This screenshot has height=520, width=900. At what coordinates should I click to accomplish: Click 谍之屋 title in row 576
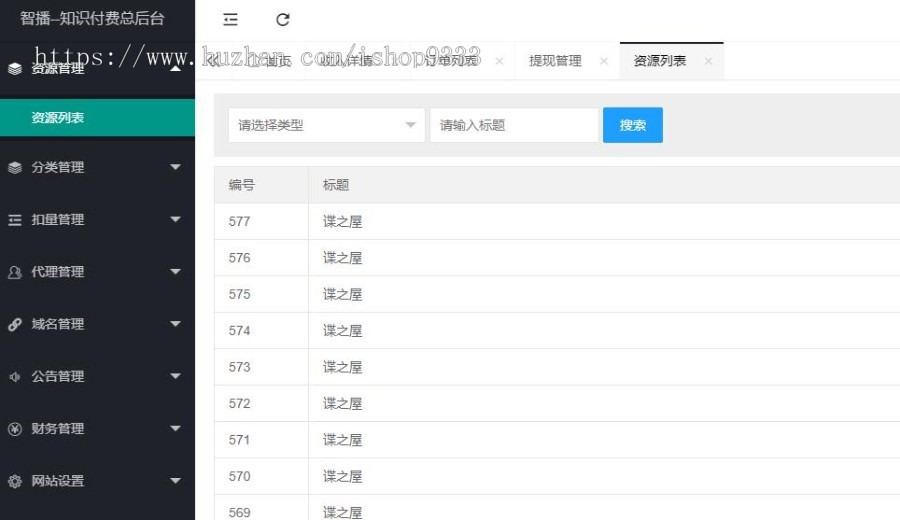click(343, 258)
